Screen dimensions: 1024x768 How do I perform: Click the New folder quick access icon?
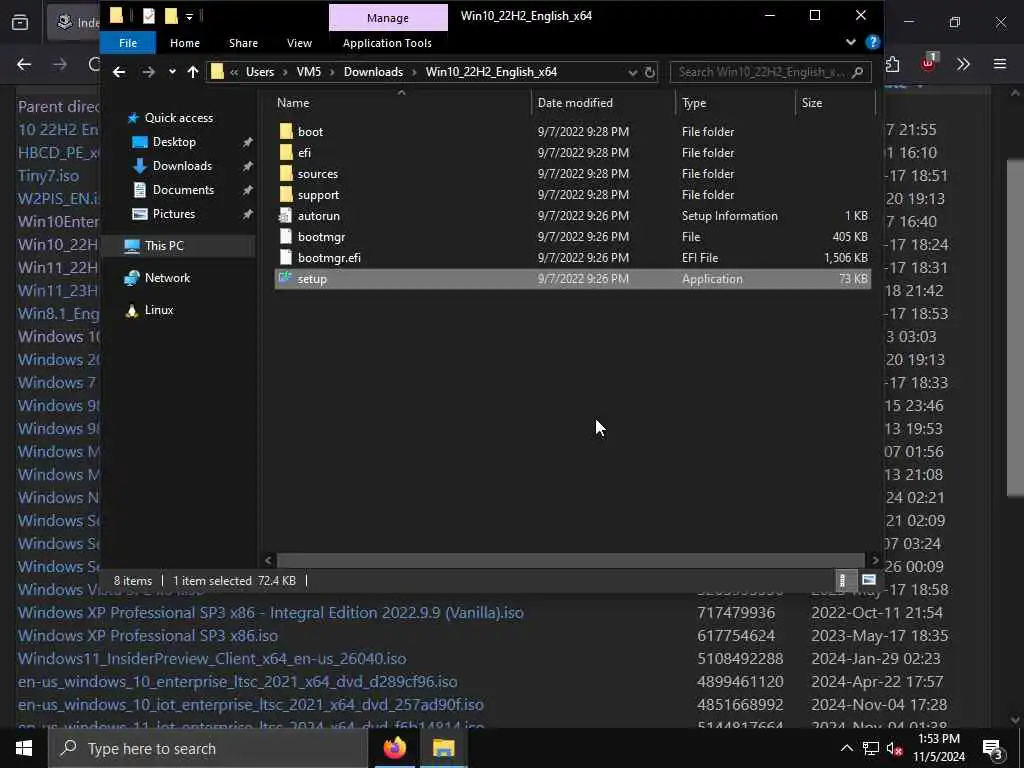[172, 16]
